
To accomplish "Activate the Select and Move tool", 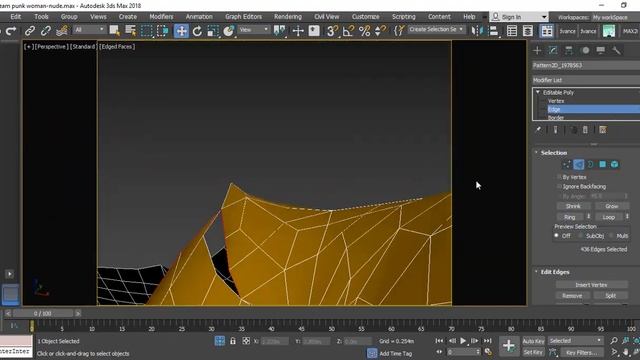I will (x=181, y=31).
